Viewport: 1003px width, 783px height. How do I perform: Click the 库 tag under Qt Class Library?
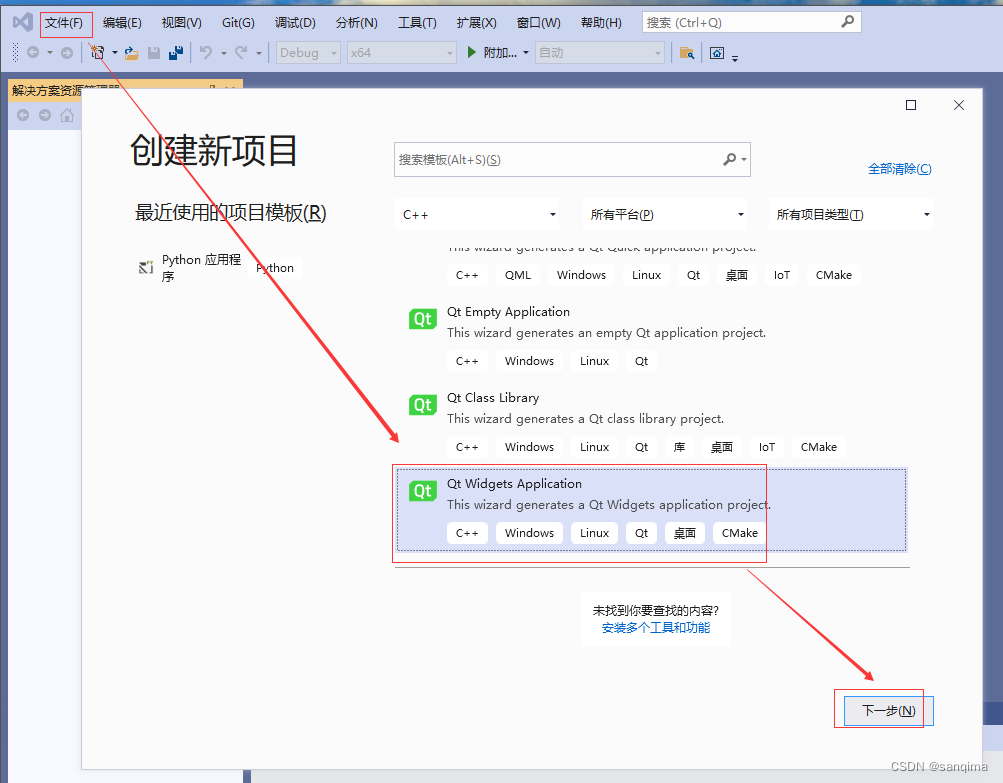(x=679, y=447)
